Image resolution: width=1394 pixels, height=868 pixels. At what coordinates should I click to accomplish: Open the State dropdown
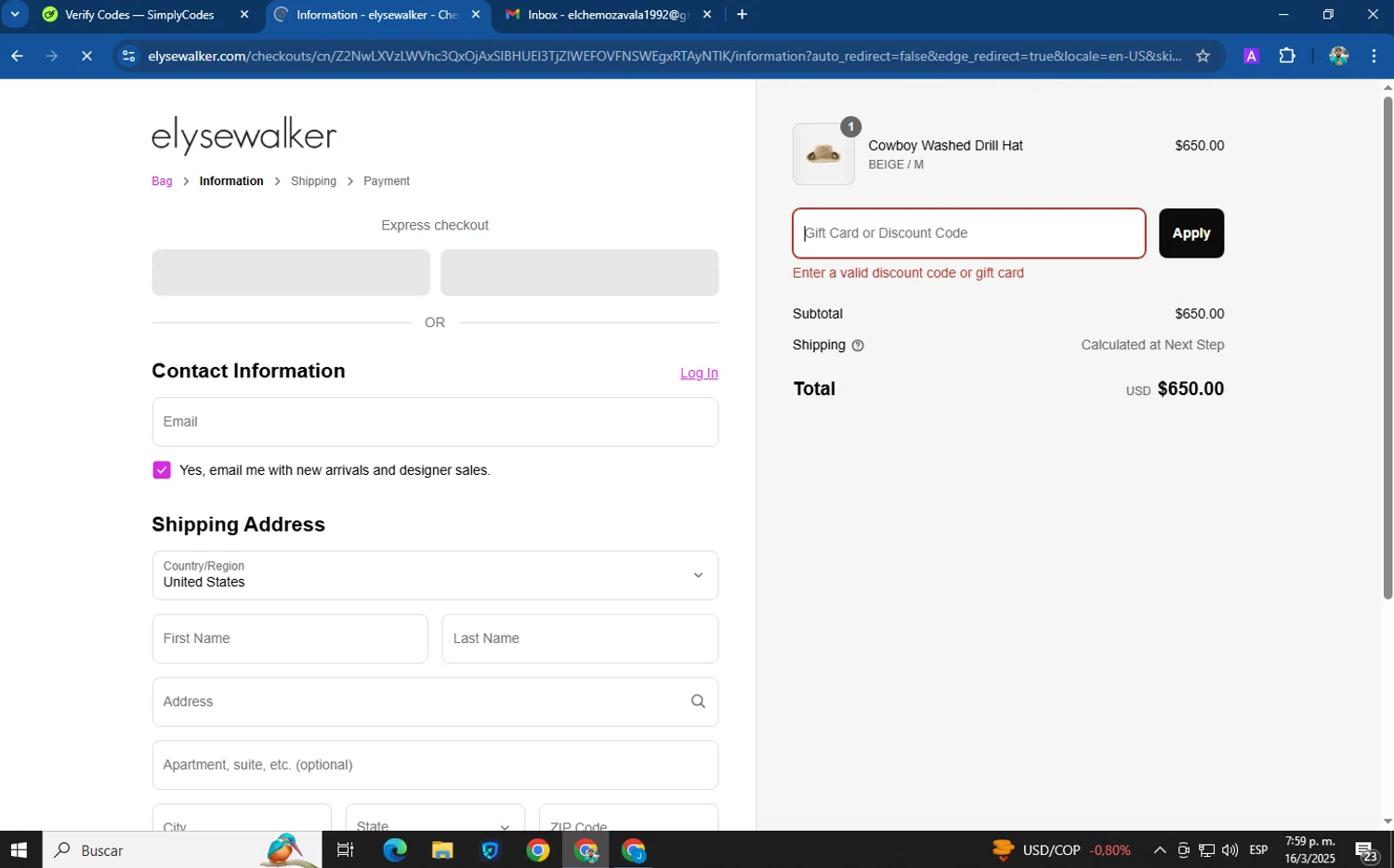(x=435, y=818)
